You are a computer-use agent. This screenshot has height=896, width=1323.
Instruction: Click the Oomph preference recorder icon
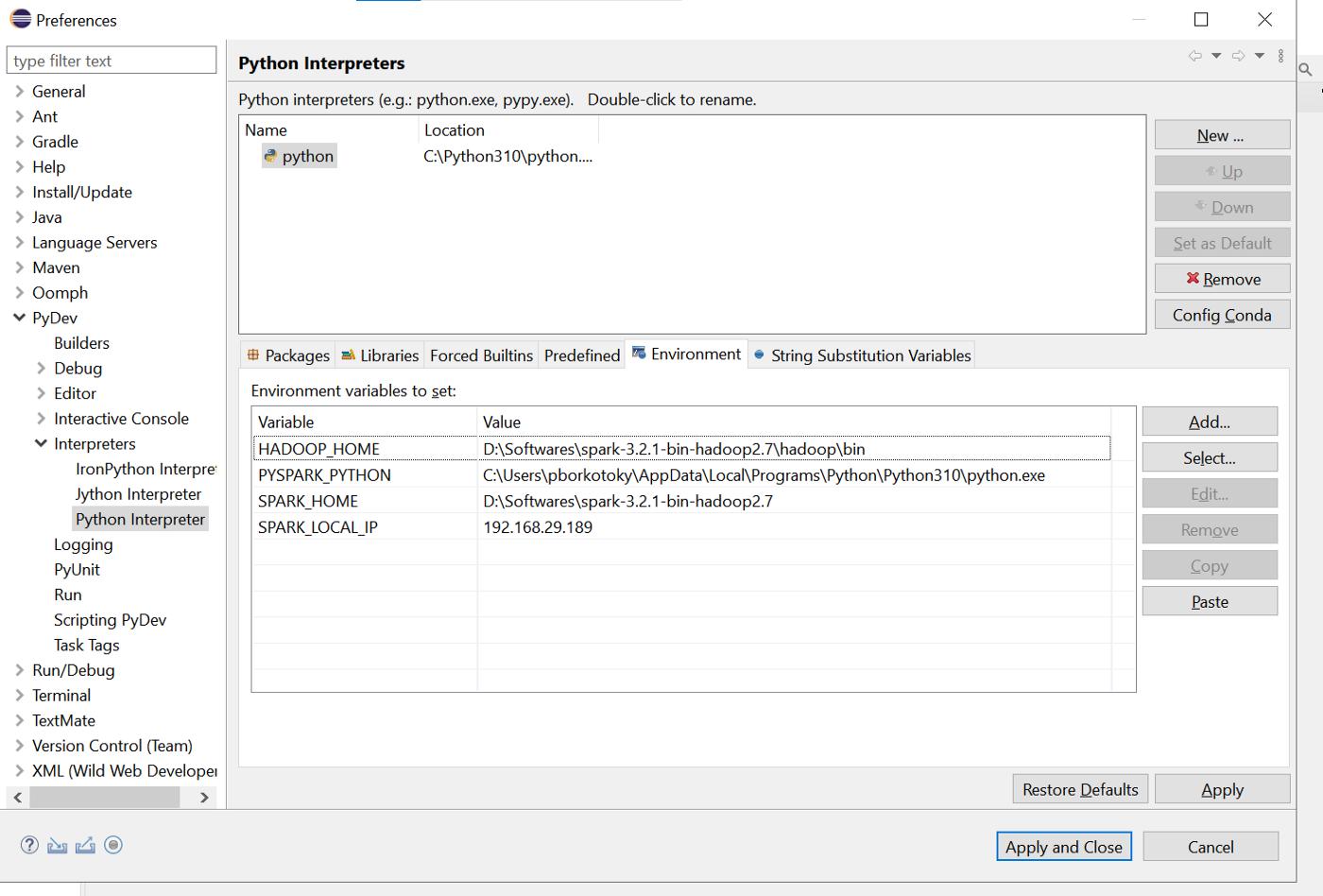tap(113, 845)
